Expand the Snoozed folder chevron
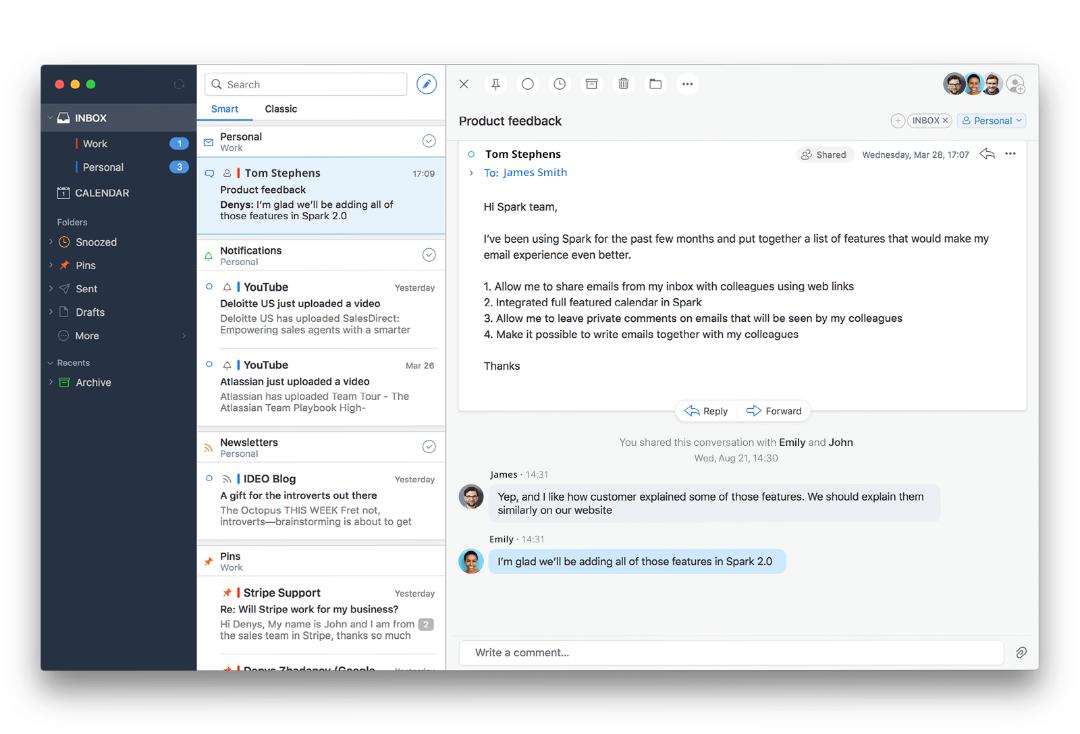This screenshot has width=1080, height=734. point(50,242)
